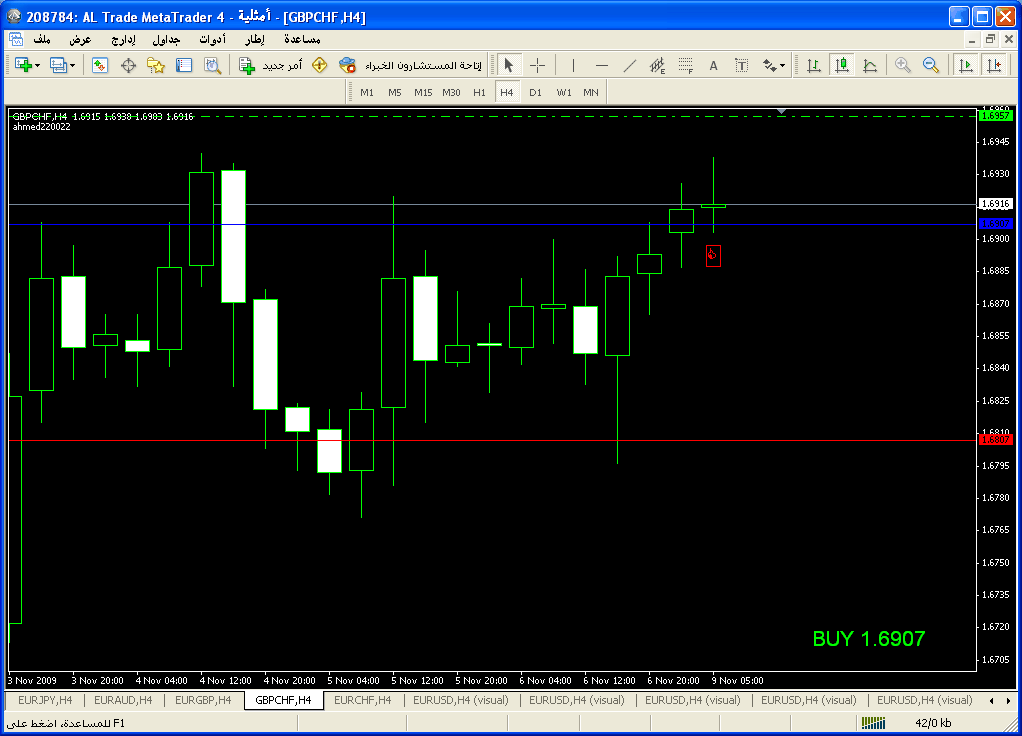
Task: Click the chart shift triangle marker at top
Action: (781, 112)
